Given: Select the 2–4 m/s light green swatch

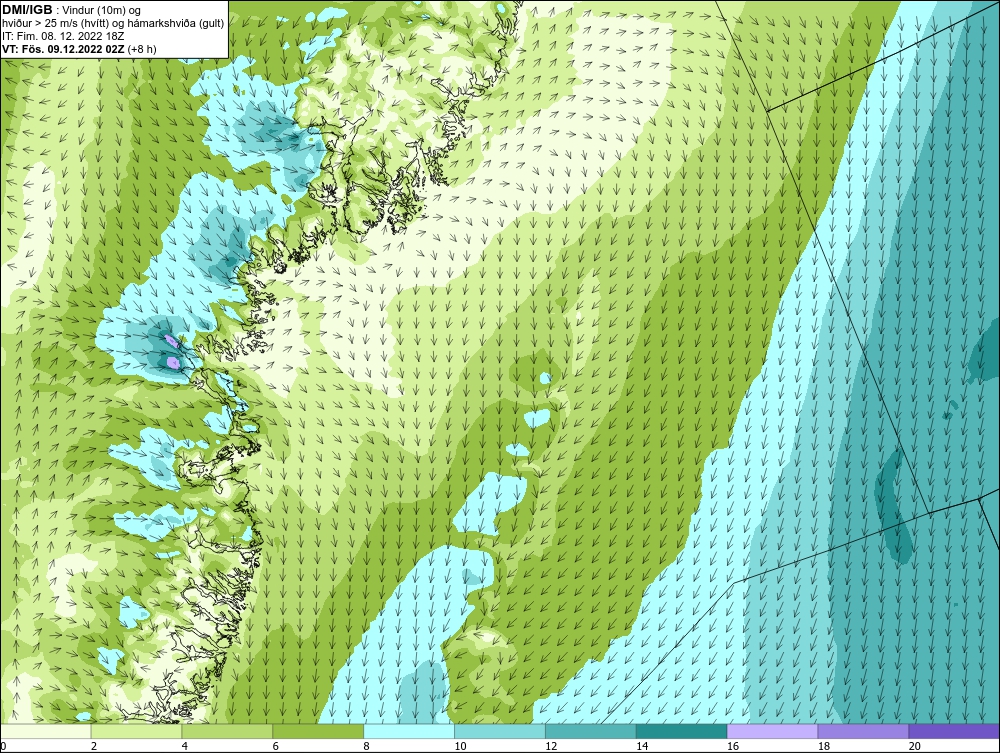Looking at the screenshot, I should [136, 731].
